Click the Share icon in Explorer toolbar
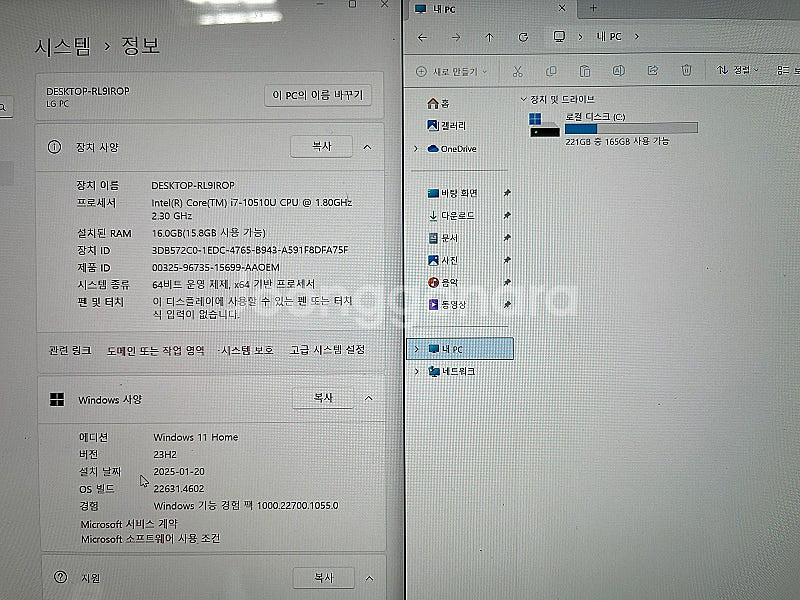 click(653, 71)
